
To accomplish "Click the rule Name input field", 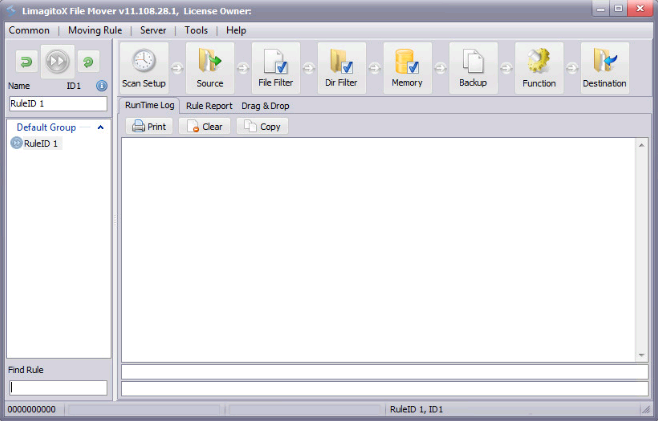I will coord(58,104).
